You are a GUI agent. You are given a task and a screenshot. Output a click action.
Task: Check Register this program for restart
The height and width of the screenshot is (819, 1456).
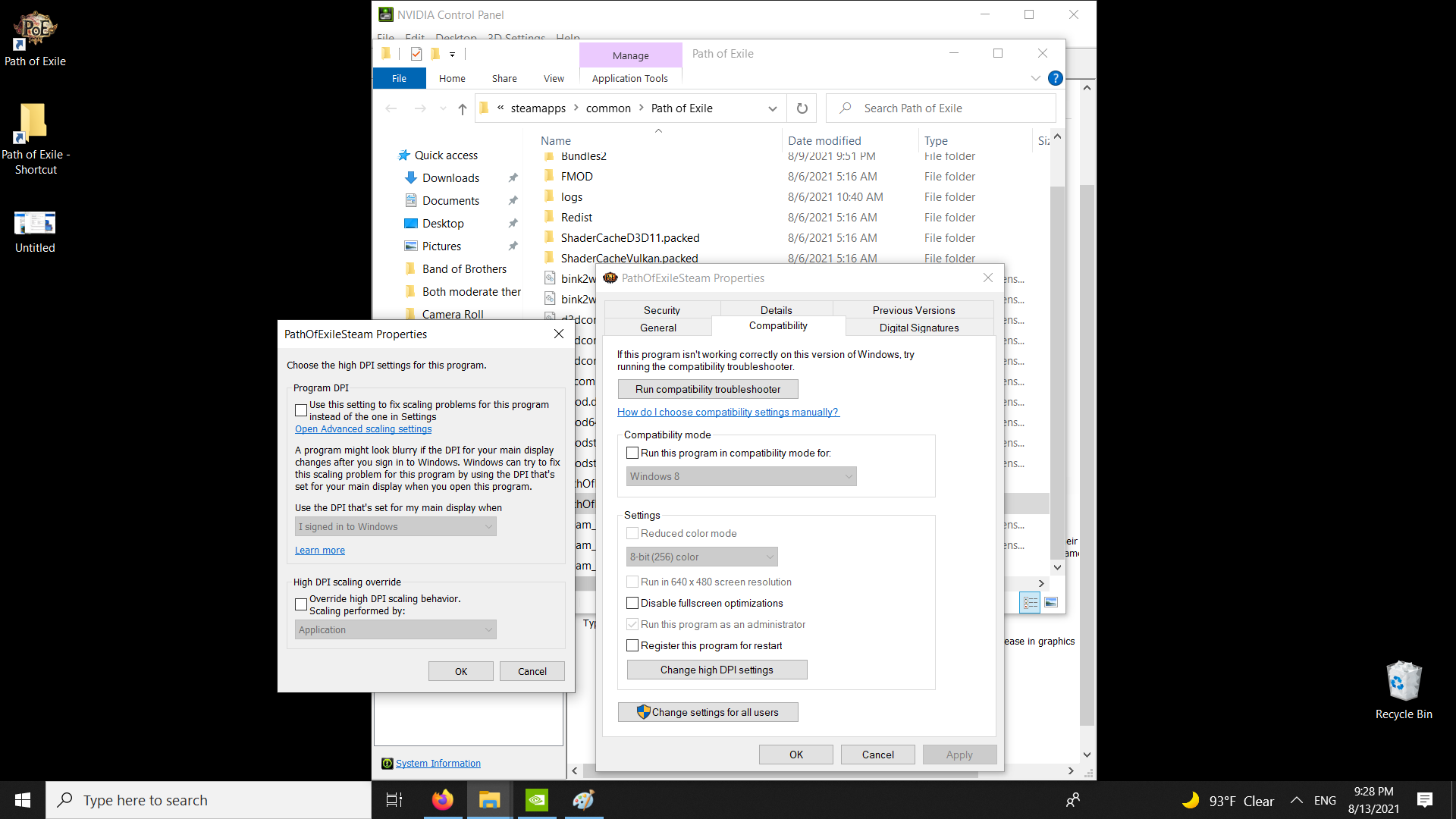(632, 646)
